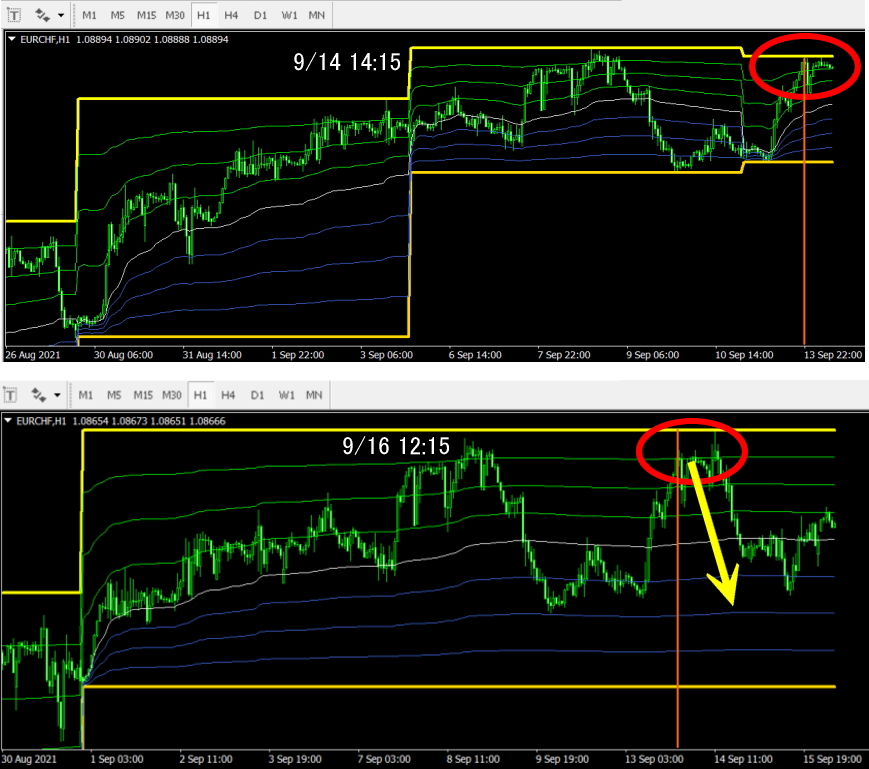This screenshot has height=769, width=869.
Task: Switch lower chart to W1 weekly timeframe
Action: pos(287,395)
